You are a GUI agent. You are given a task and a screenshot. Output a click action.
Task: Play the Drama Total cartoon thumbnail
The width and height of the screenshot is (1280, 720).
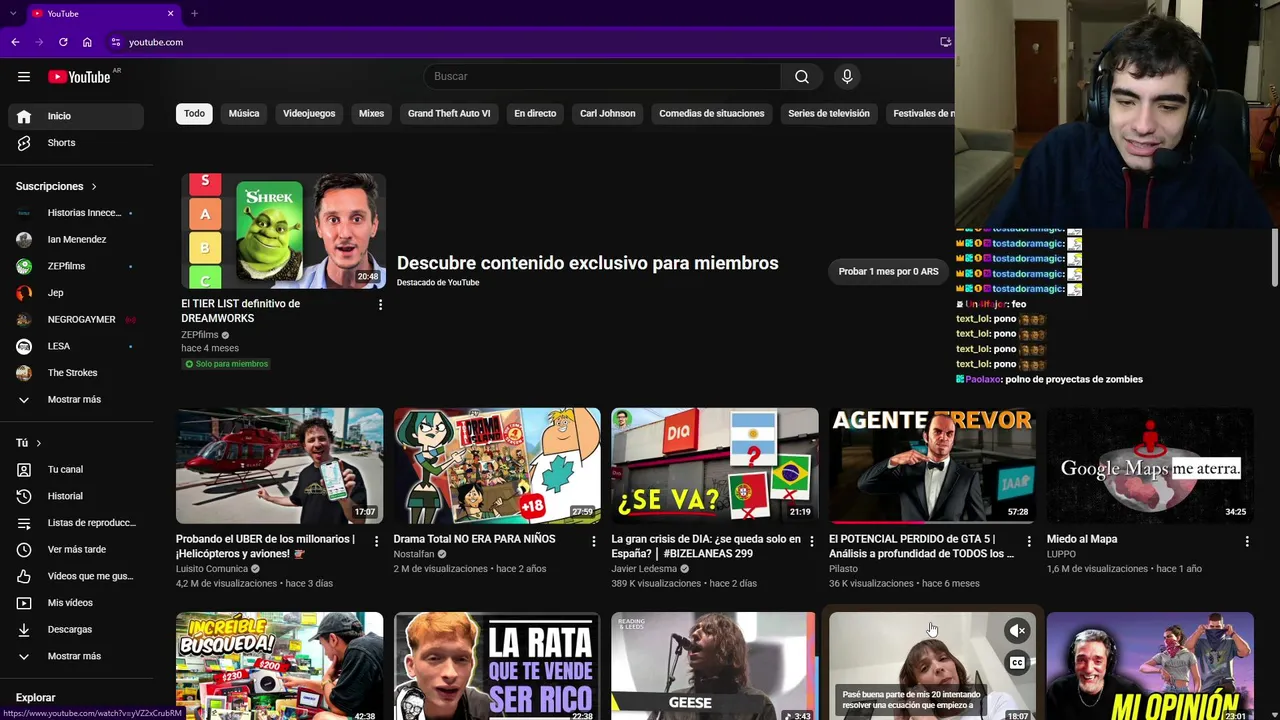click(497, 466)
